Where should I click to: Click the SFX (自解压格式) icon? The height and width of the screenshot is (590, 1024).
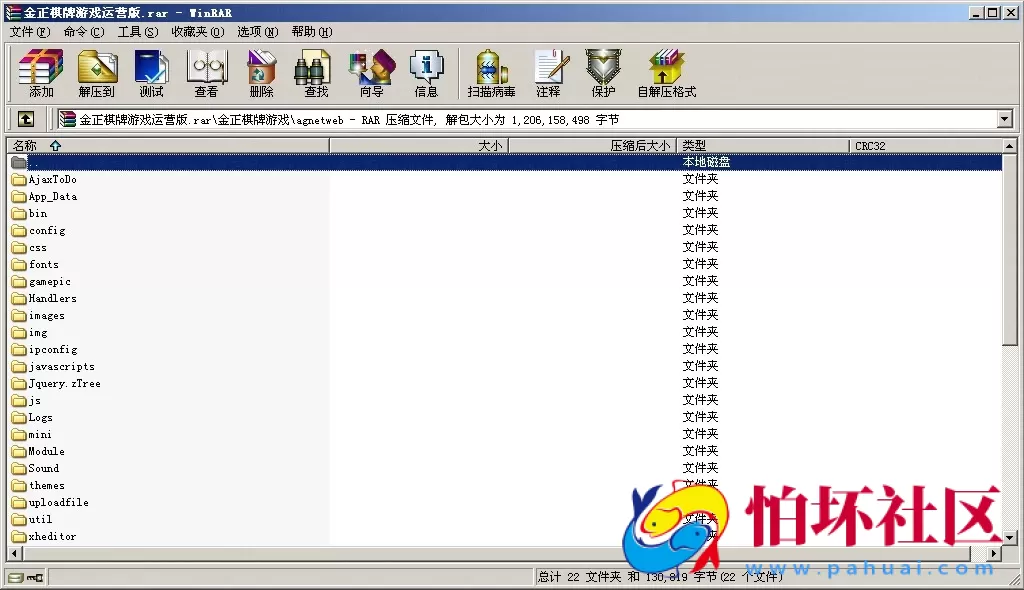666,73
